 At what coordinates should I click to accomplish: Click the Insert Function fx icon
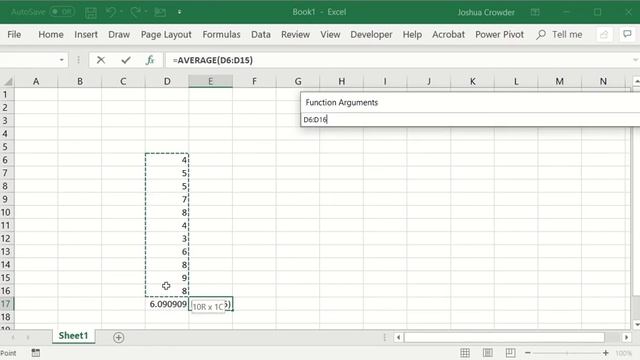[150, 60]
